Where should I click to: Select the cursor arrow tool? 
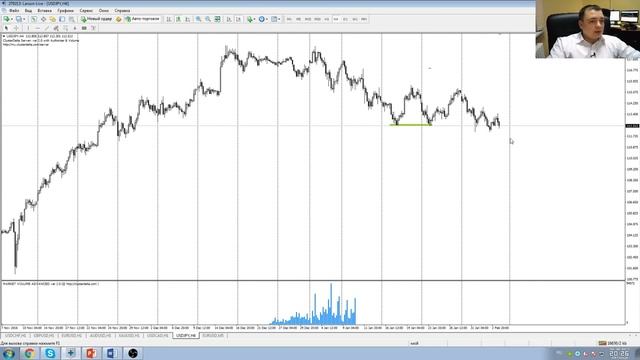[6, 28]
